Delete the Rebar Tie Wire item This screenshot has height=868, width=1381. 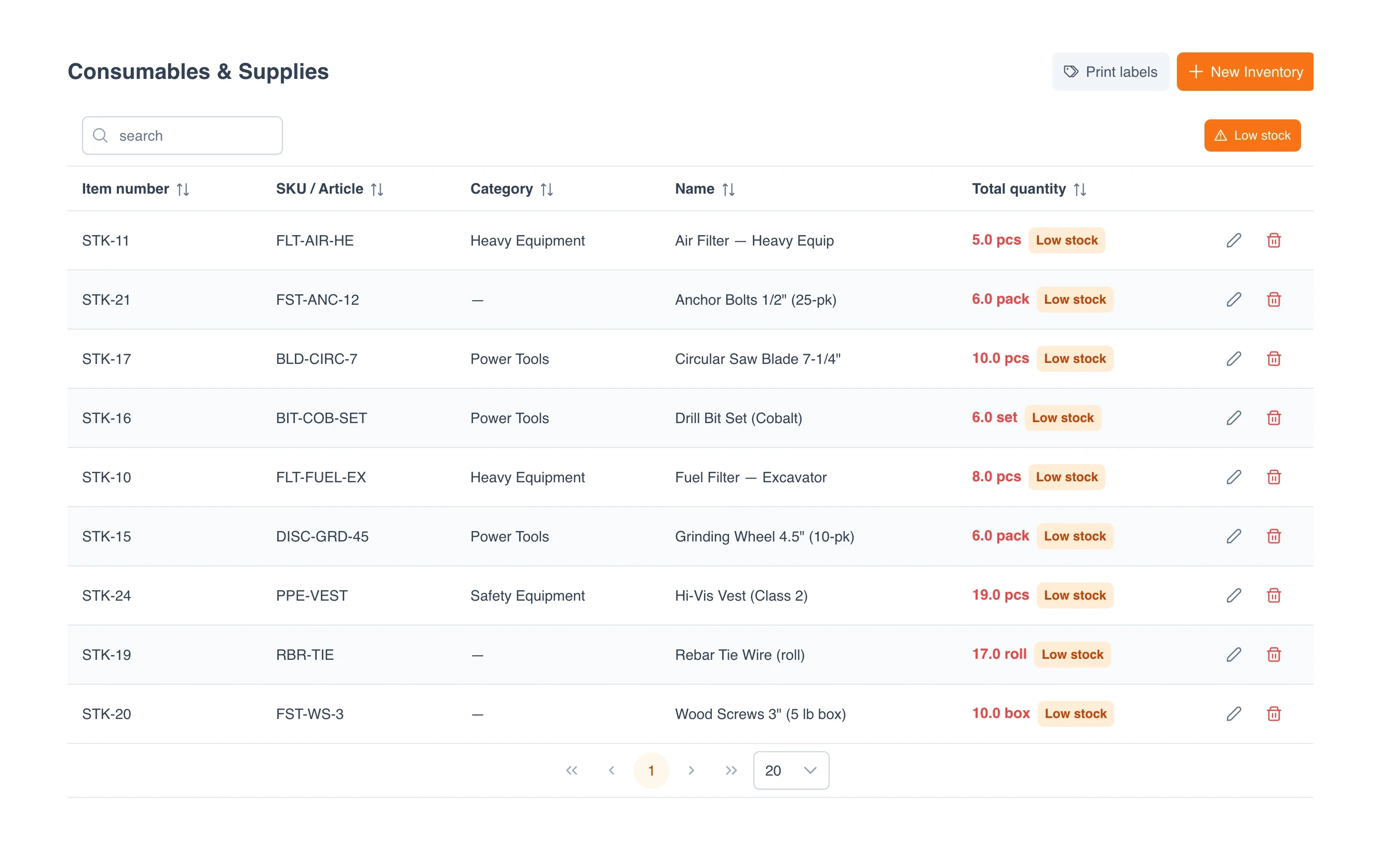(x=1273, y=654)
